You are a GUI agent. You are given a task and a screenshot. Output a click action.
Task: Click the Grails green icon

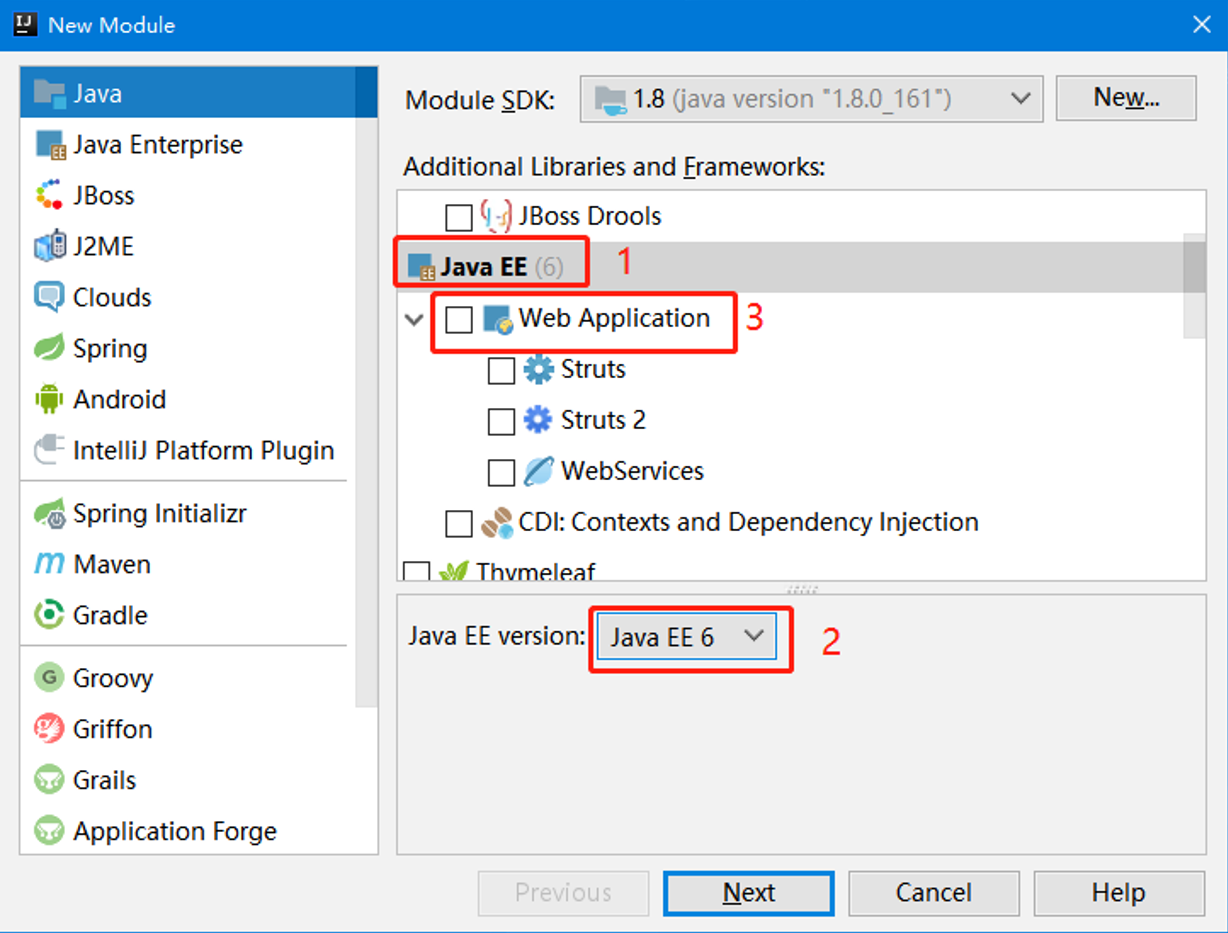pyautogui.click(x=49, y=780)
